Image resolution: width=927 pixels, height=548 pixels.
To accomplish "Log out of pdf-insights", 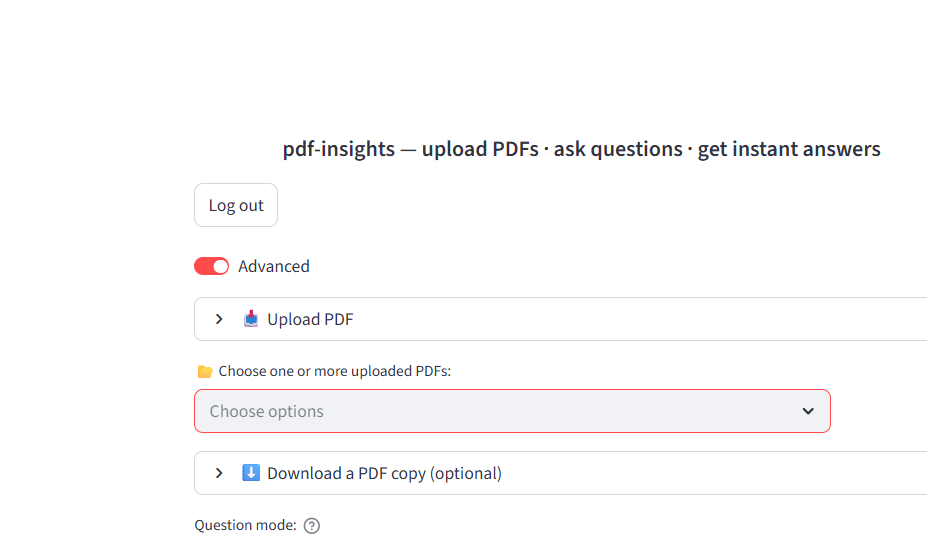I will pos(236,205).
